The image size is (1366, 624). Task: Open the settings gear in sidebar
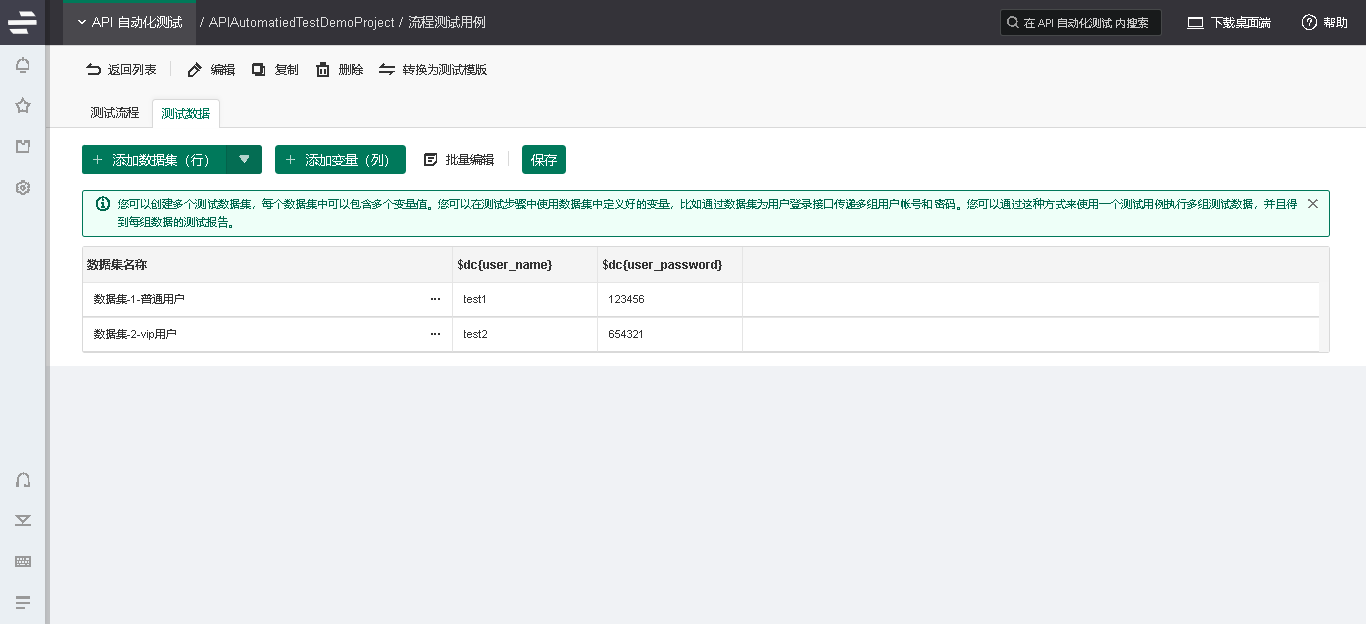point(23,187)
